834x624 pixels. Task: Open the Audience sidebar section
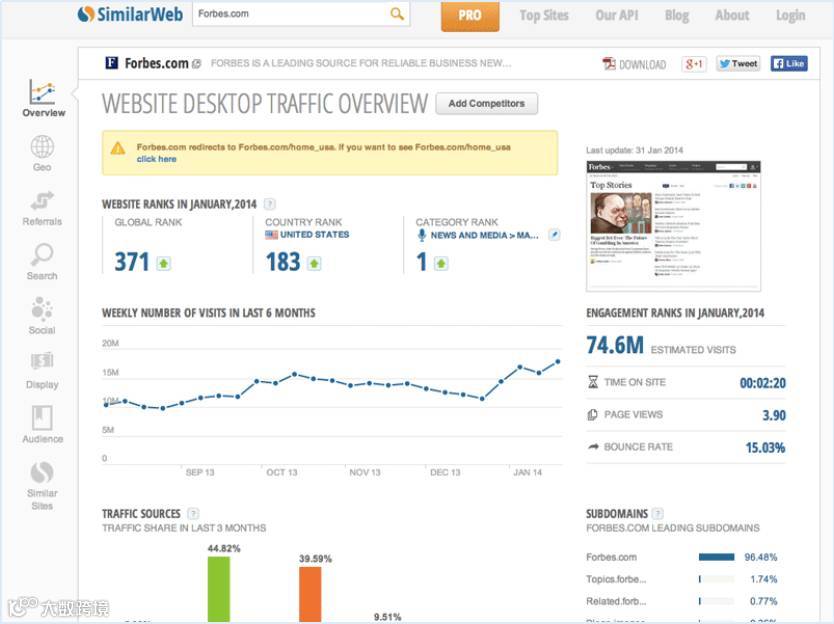point(42,425)
